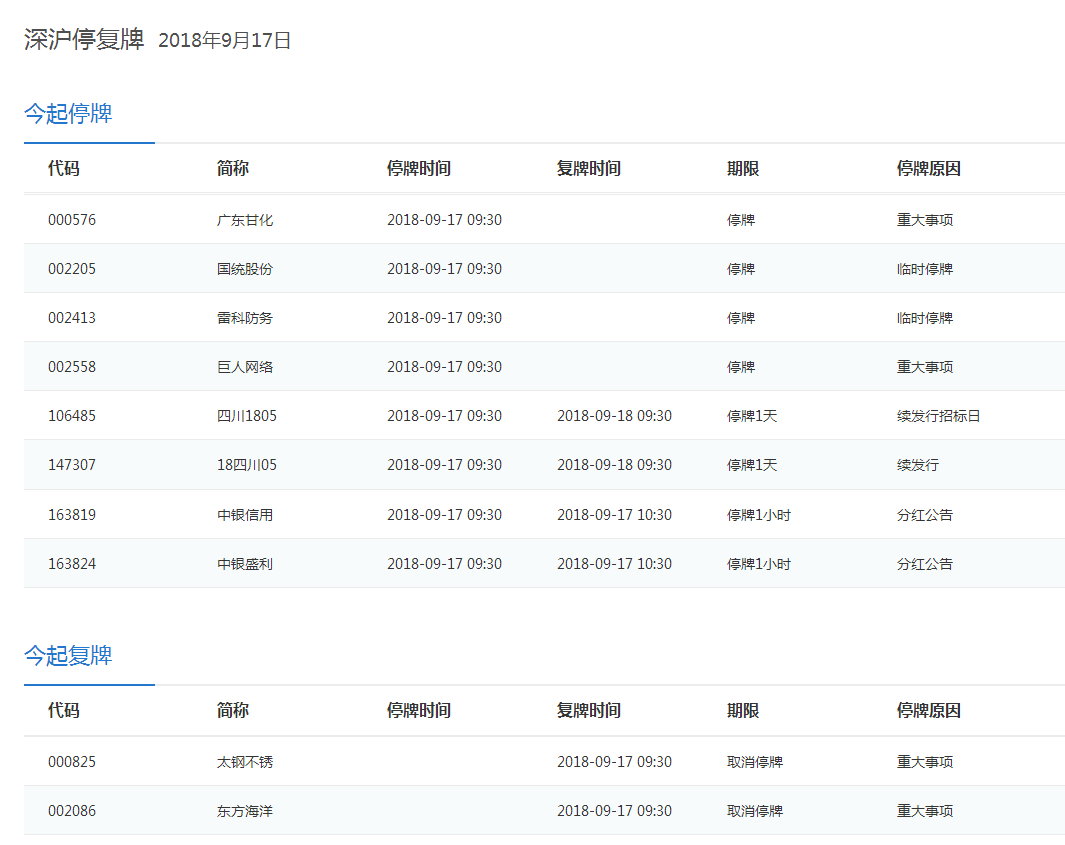Click the 停牌原因 column header in 今起停牌
Viewport: 1065px width, 845px height.
pyautogui.click(x=929, y=169)
